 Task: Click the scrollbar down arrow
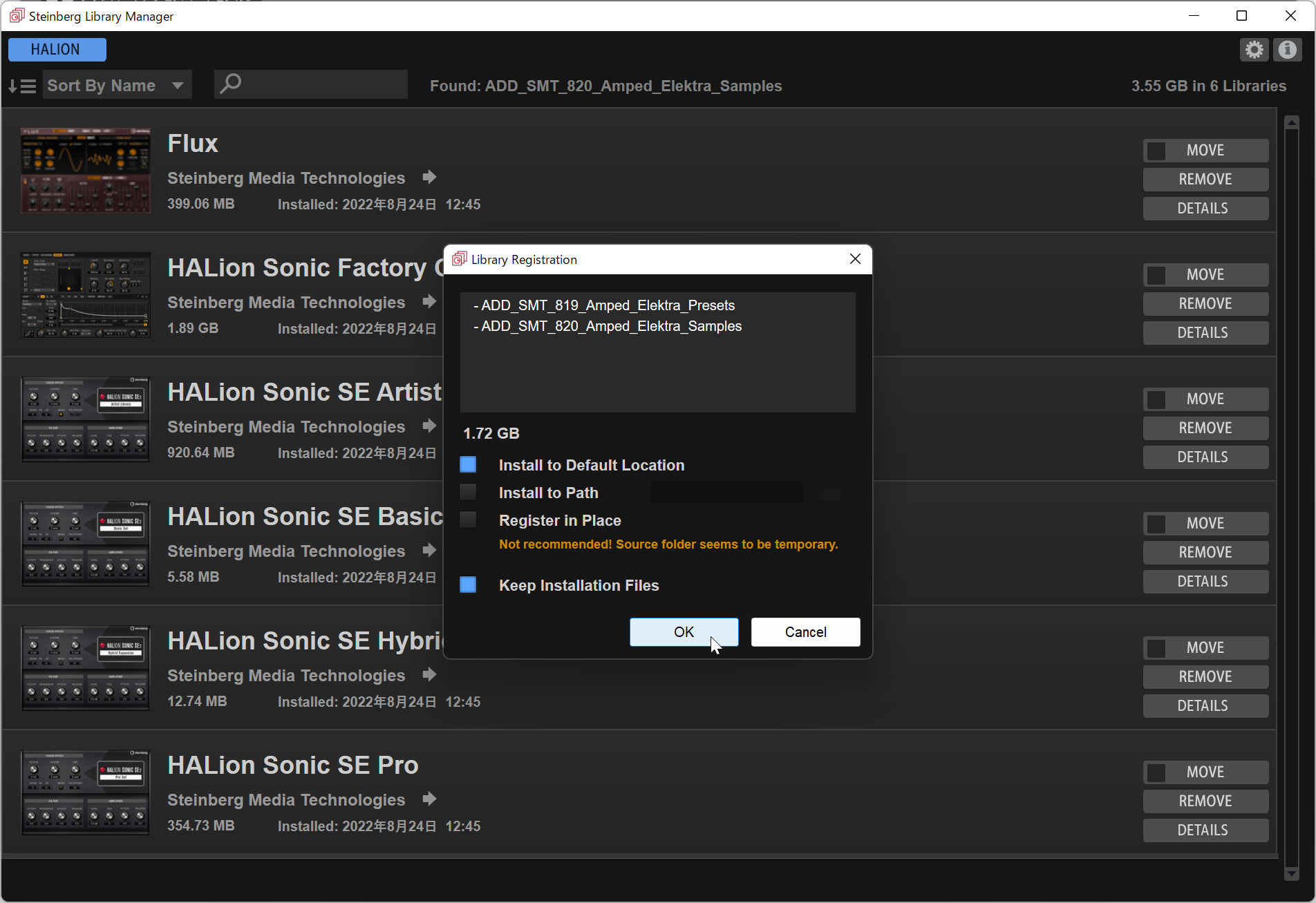pos(1292,874)
